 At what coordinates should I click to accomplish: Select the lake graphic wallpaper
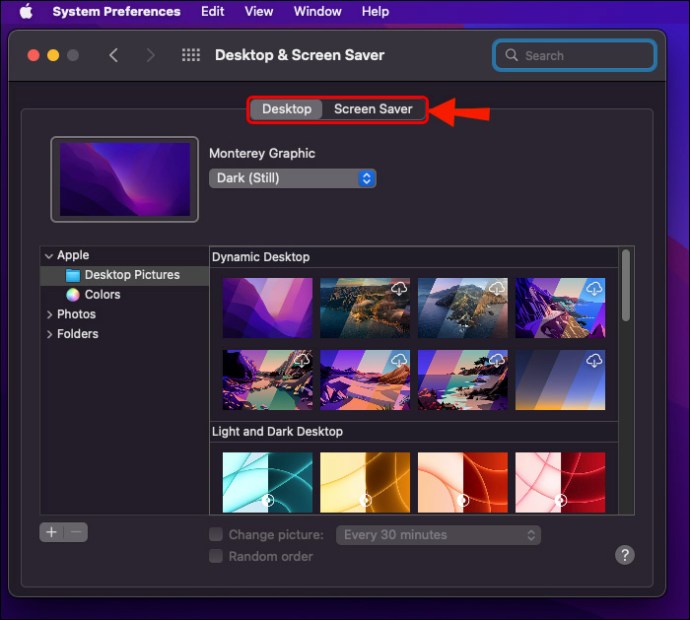pyautogui.click(x=268, y=380)
